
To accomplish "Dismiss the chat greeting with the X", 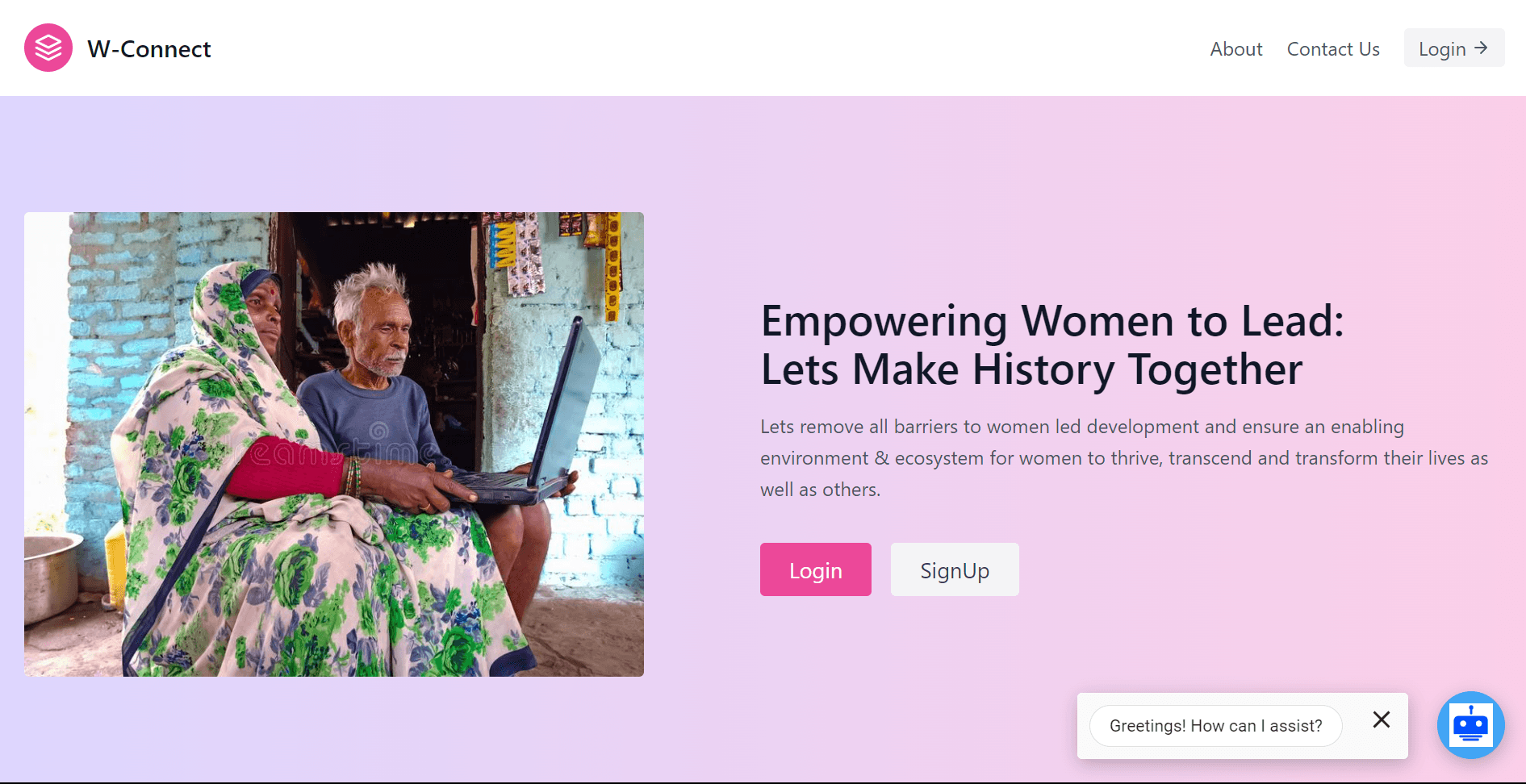I will (x=1382, y=719).
